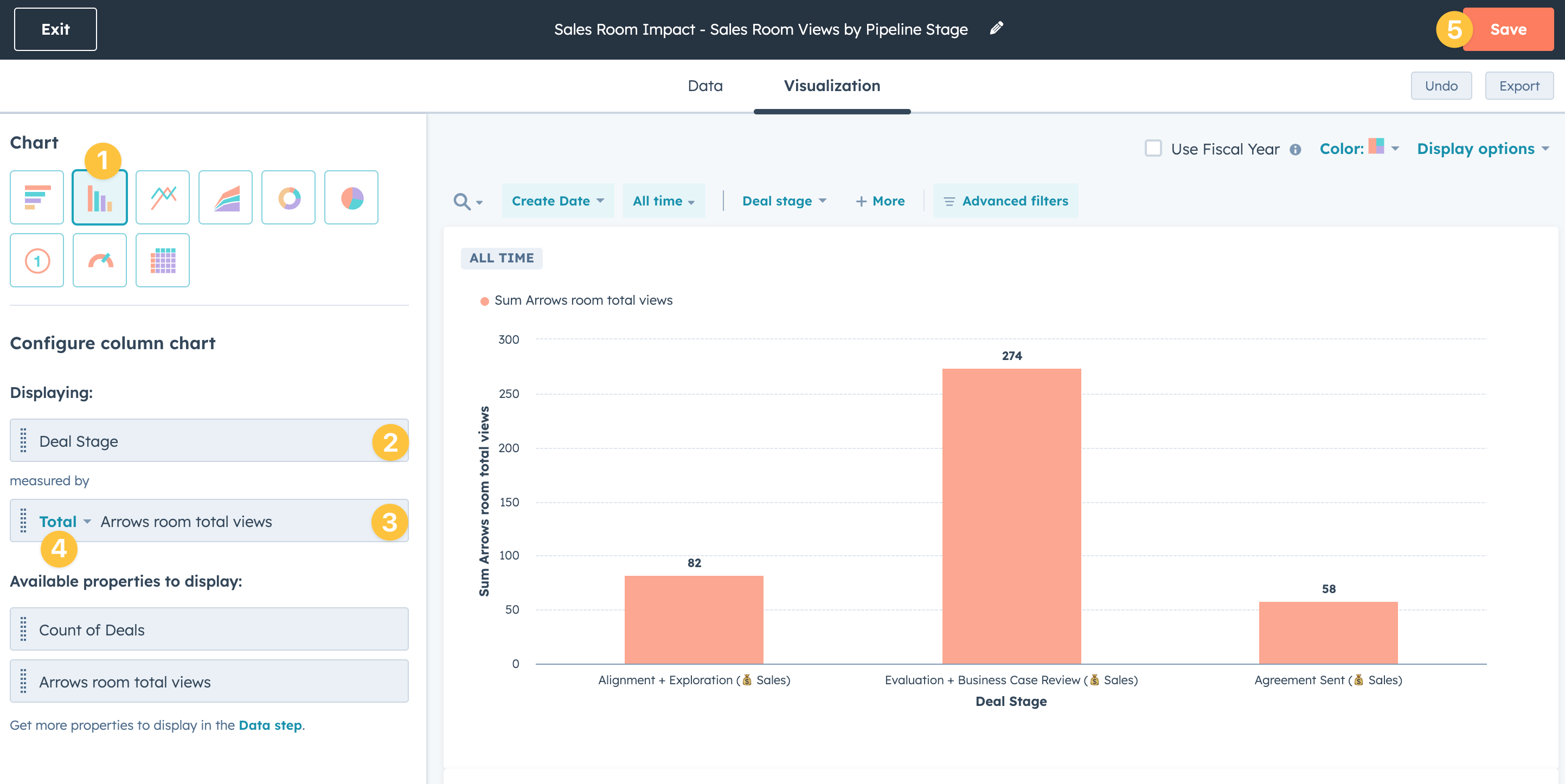The image size is (1565, 784).
Task: Select the gauge chart type icon
Action: [100, 261]
